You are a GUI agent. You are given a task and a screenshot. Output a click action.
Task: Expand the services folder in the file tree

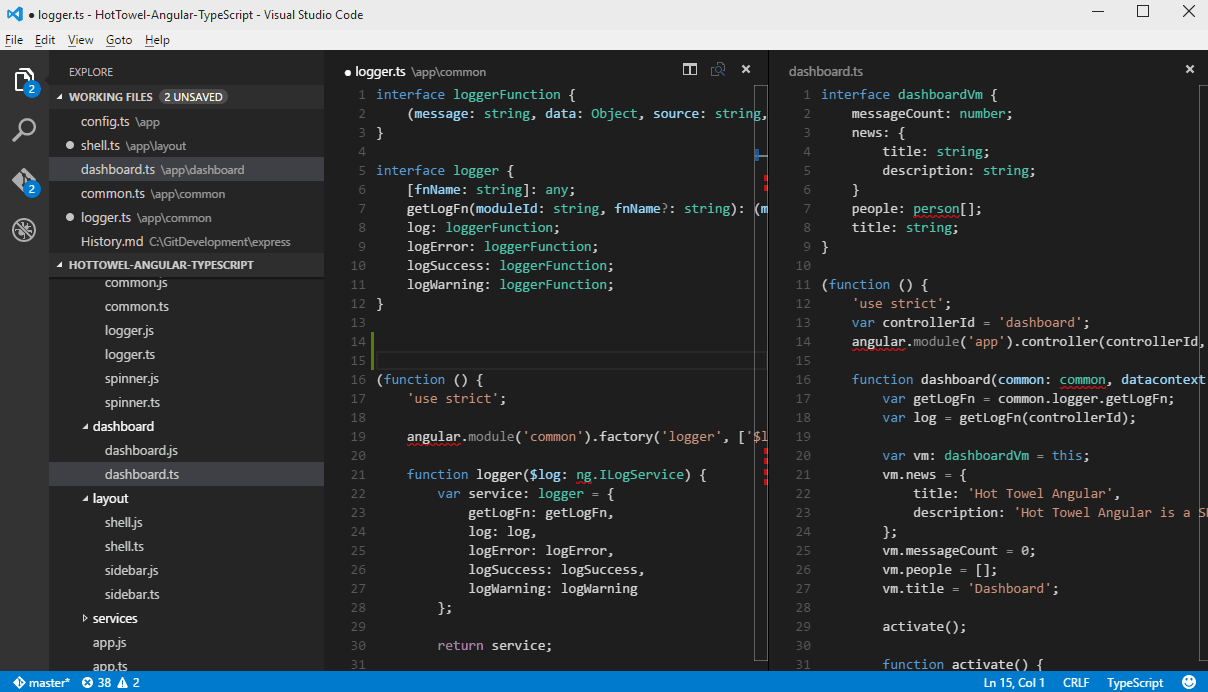click(113, 618)
